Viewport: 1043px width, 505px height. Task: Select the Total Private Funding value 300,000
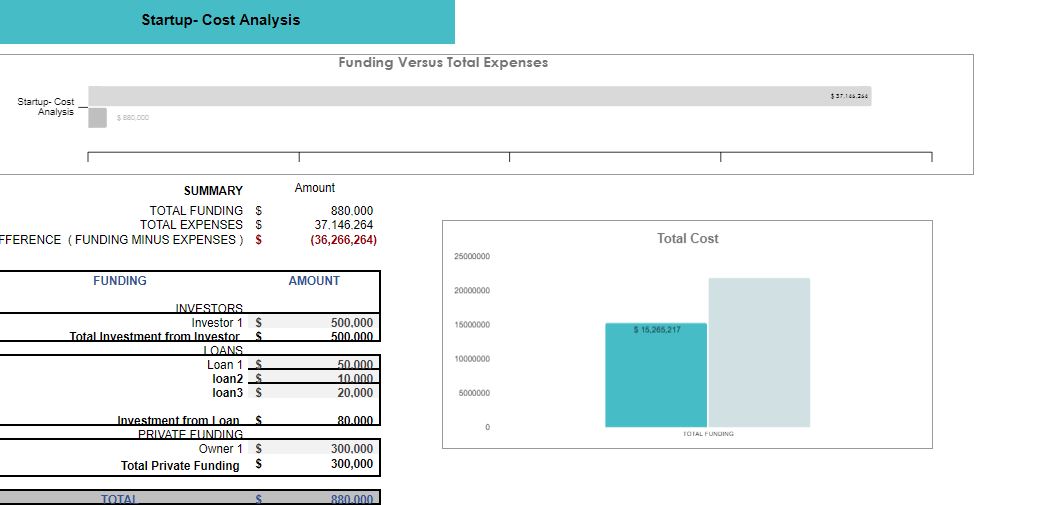352,464
